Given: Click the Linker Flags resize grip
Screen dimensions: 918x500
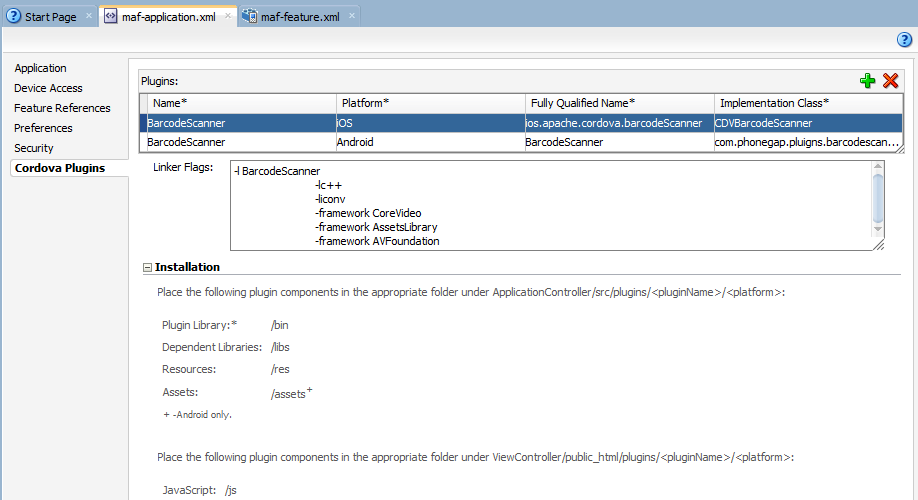Looking at the screenshot, I should (879, 245).
